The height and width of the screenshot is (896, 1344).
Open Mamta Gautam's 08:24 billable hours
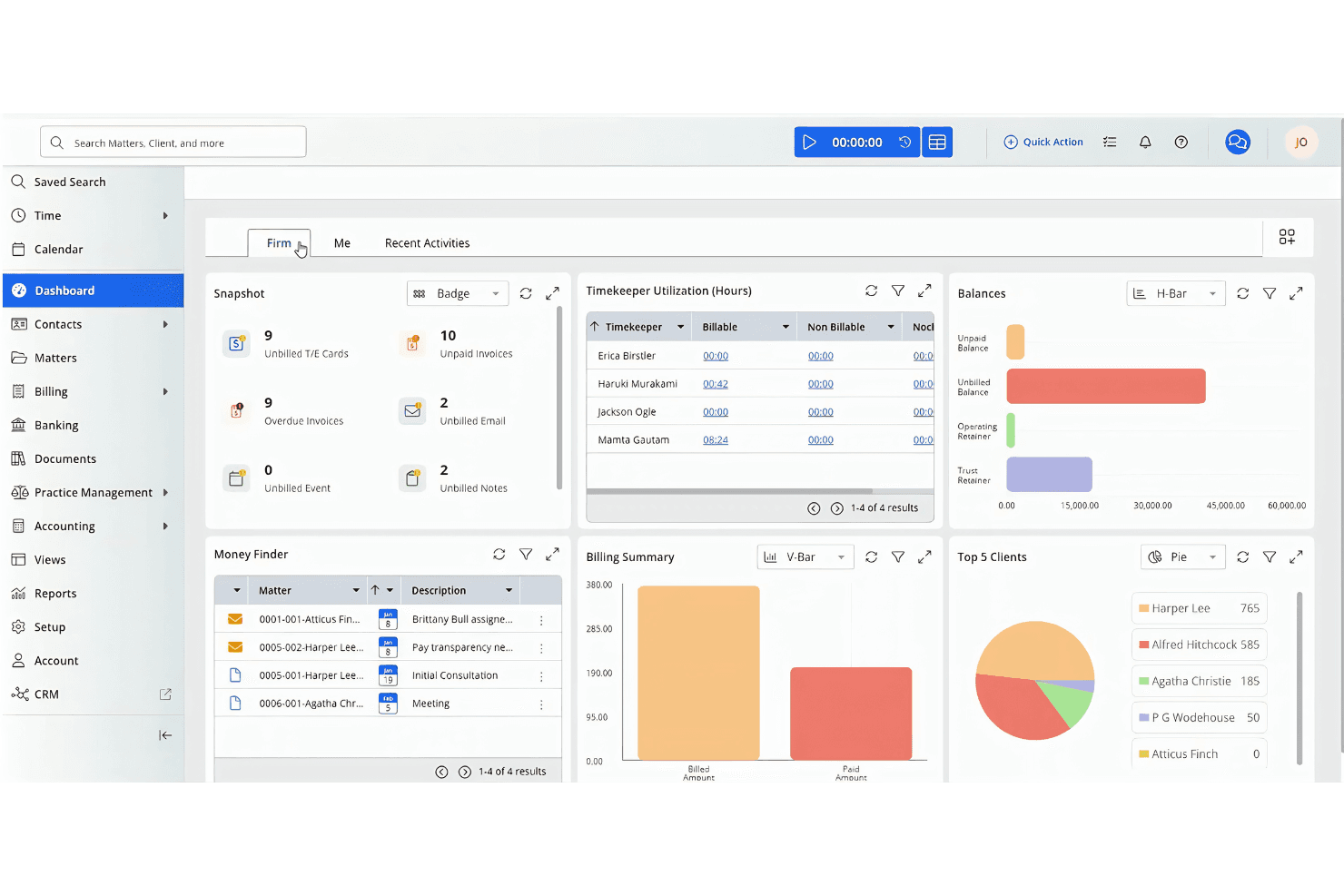tap(716, 440)
